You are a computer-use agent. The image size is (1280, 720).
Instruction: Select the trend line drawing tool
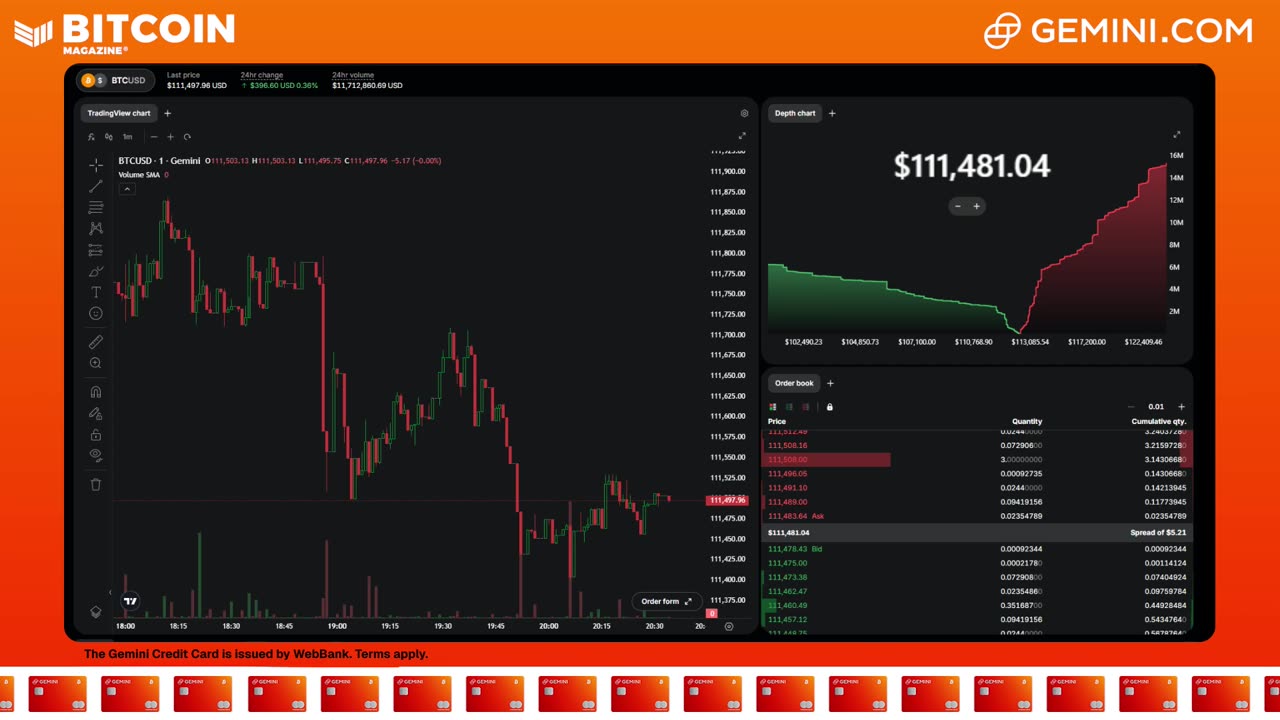click(x=96, y=186)
